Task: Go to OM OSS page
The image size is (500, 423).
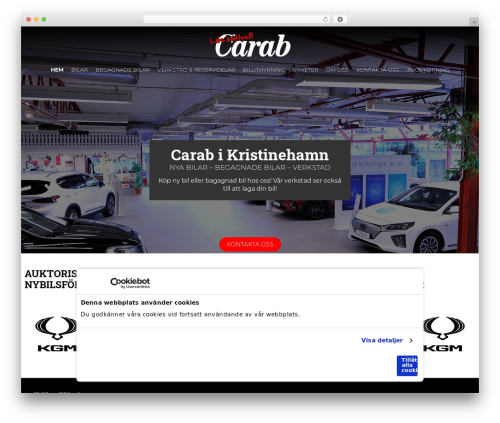Action: click(337, 70)
